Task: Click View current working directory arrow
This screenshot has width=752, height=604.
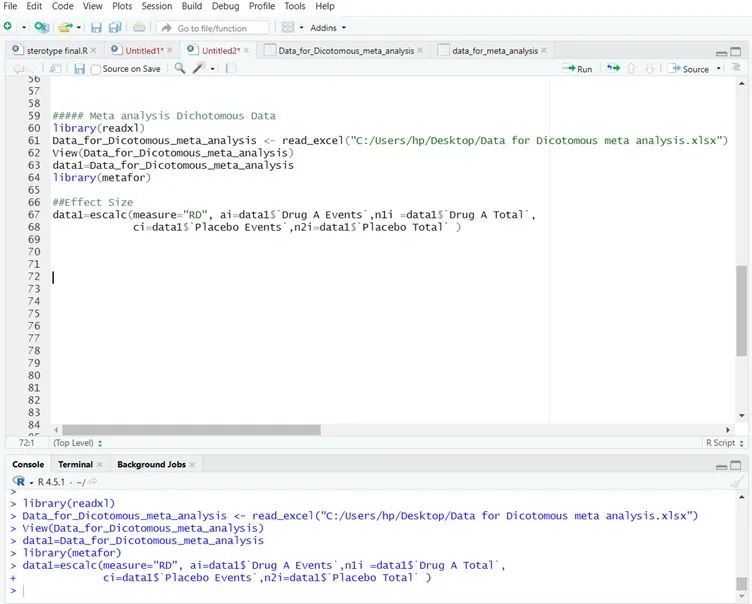Action: tap(93, 481)
